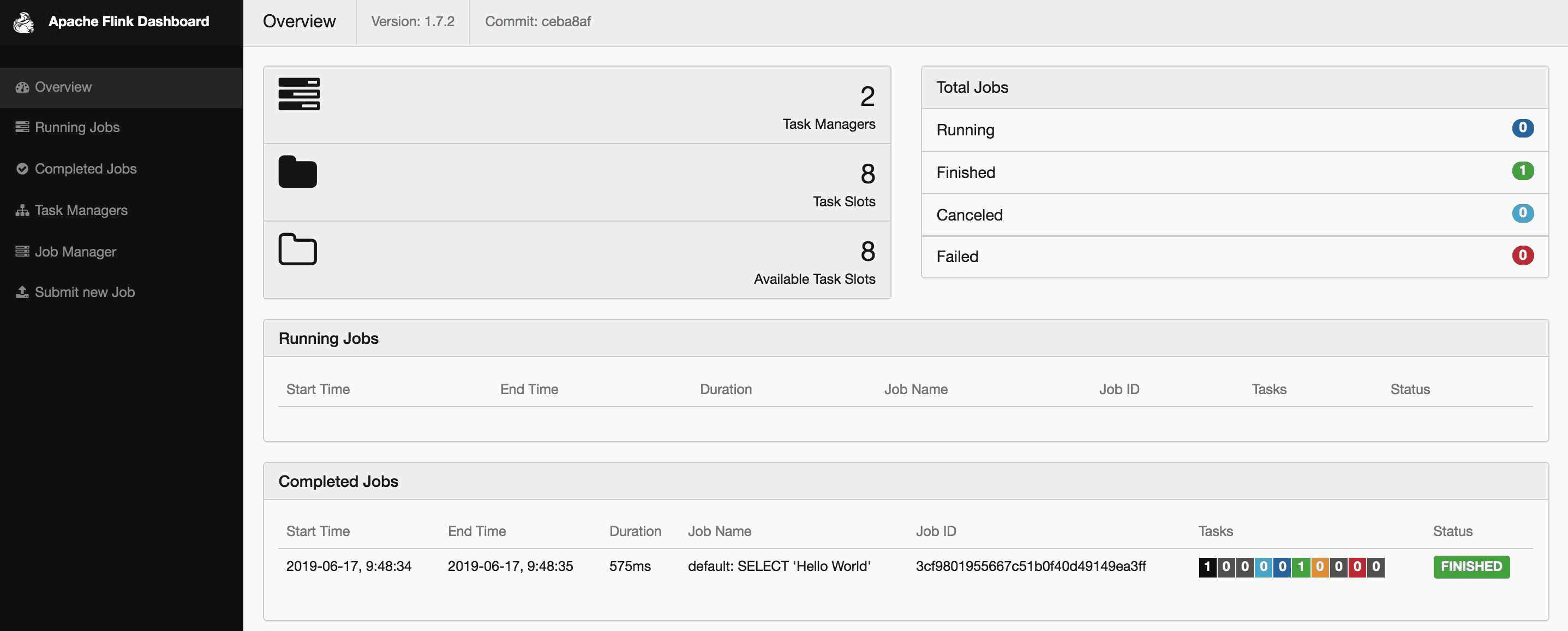Click the red Failed jobs count badge
1568x631 pixels.
[1522, 255]
